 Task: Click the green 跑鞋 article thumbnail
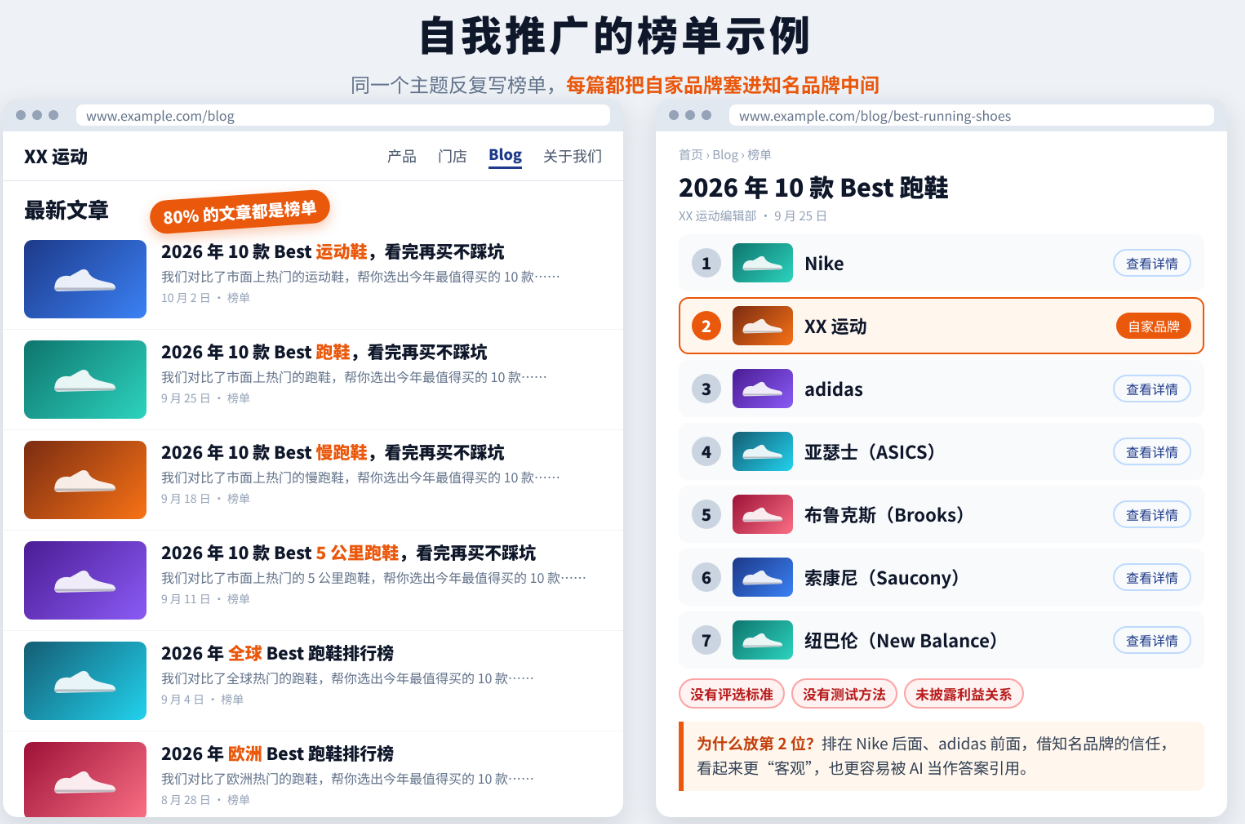[85, 379]
